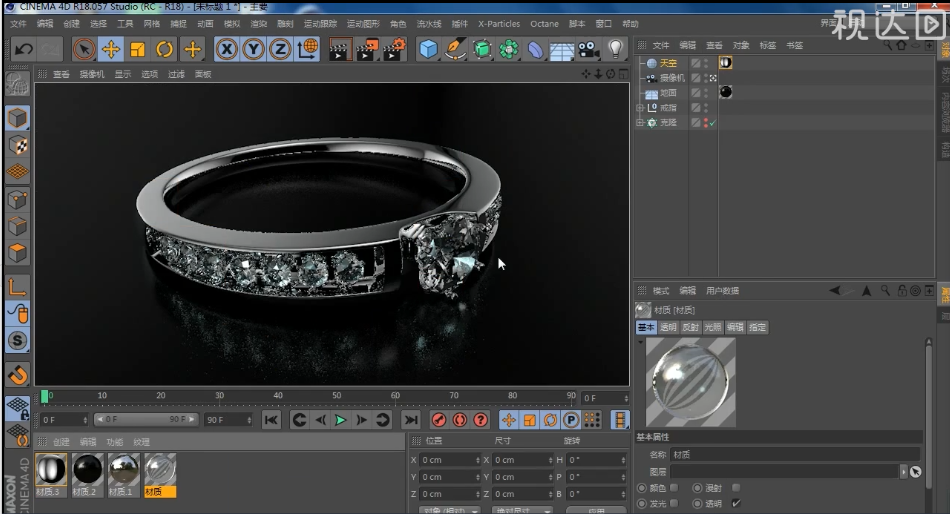
Task: Click the Axis L-shaped icon
Action: (x=18, y=287)
